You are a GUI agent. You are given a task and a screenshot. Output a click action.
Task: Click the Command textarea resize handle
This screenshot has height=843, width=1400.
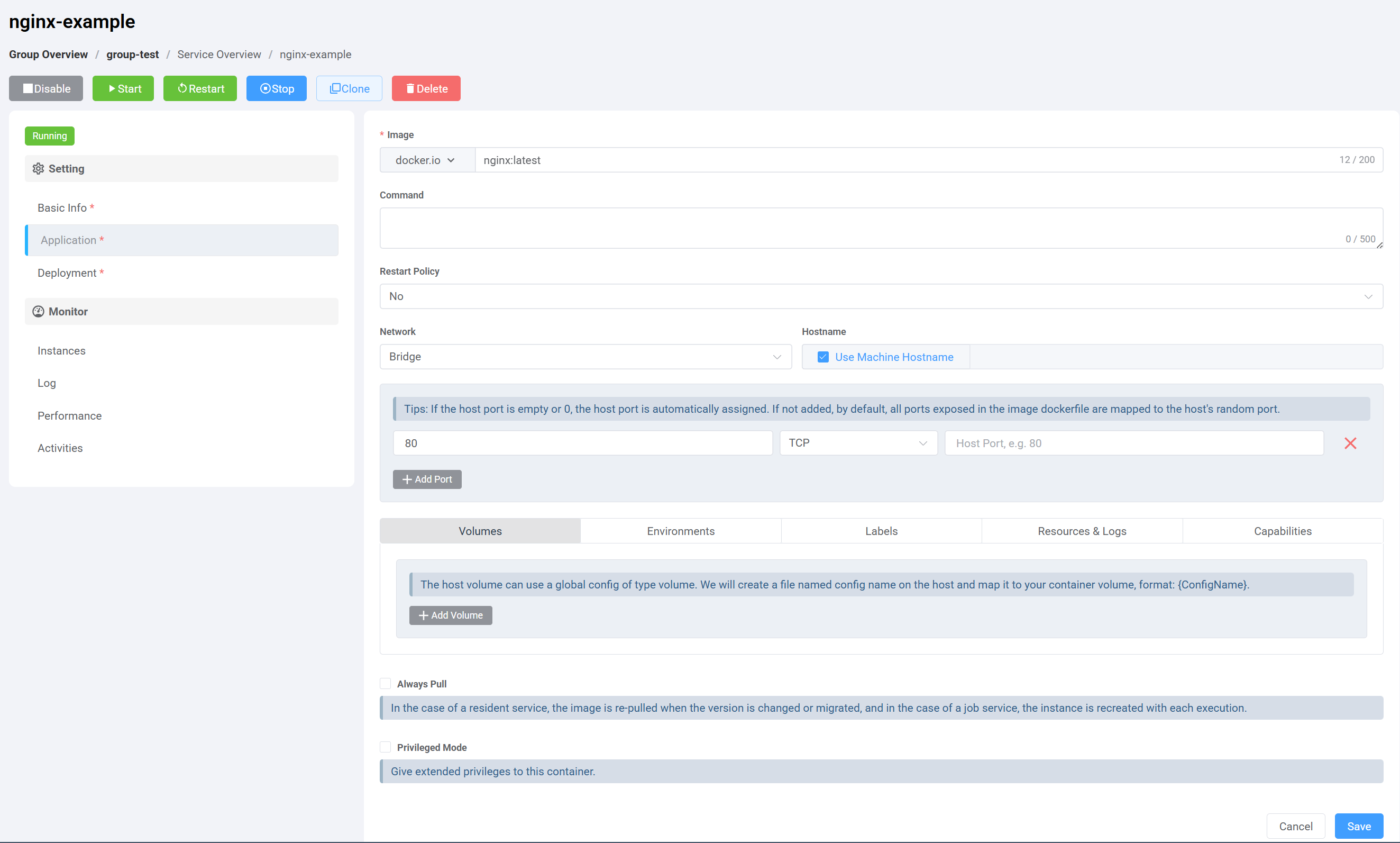point(1379,245)
